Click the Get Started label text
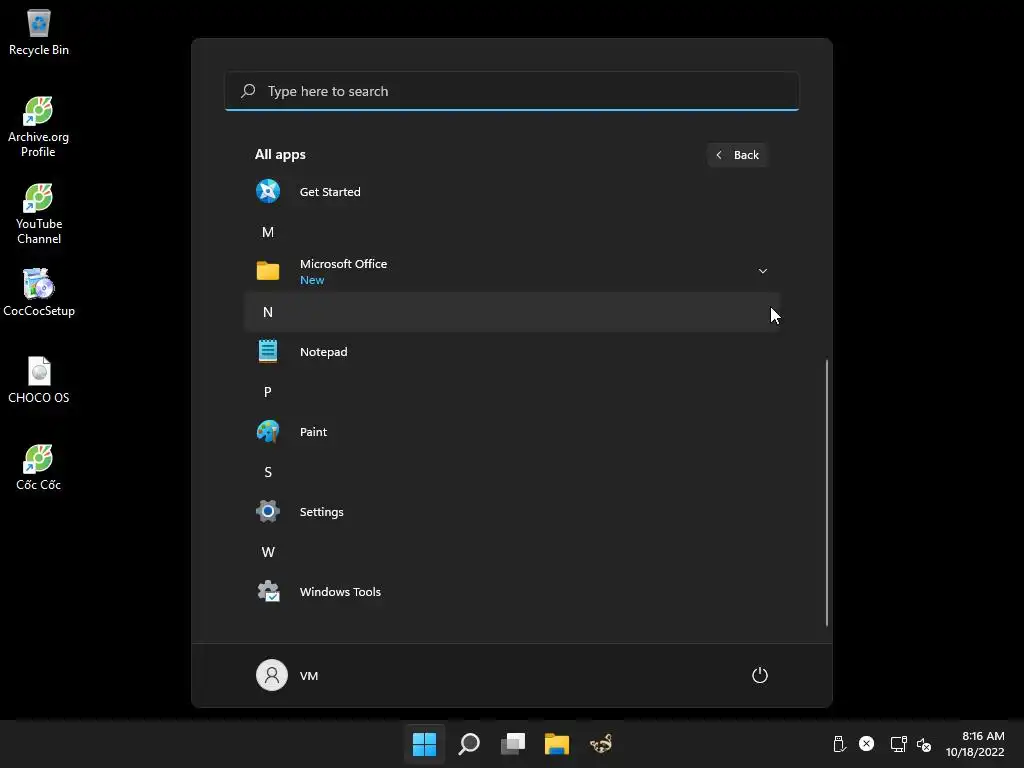Viewport: 1024px width, 768px height. click(x=330, y=191)
